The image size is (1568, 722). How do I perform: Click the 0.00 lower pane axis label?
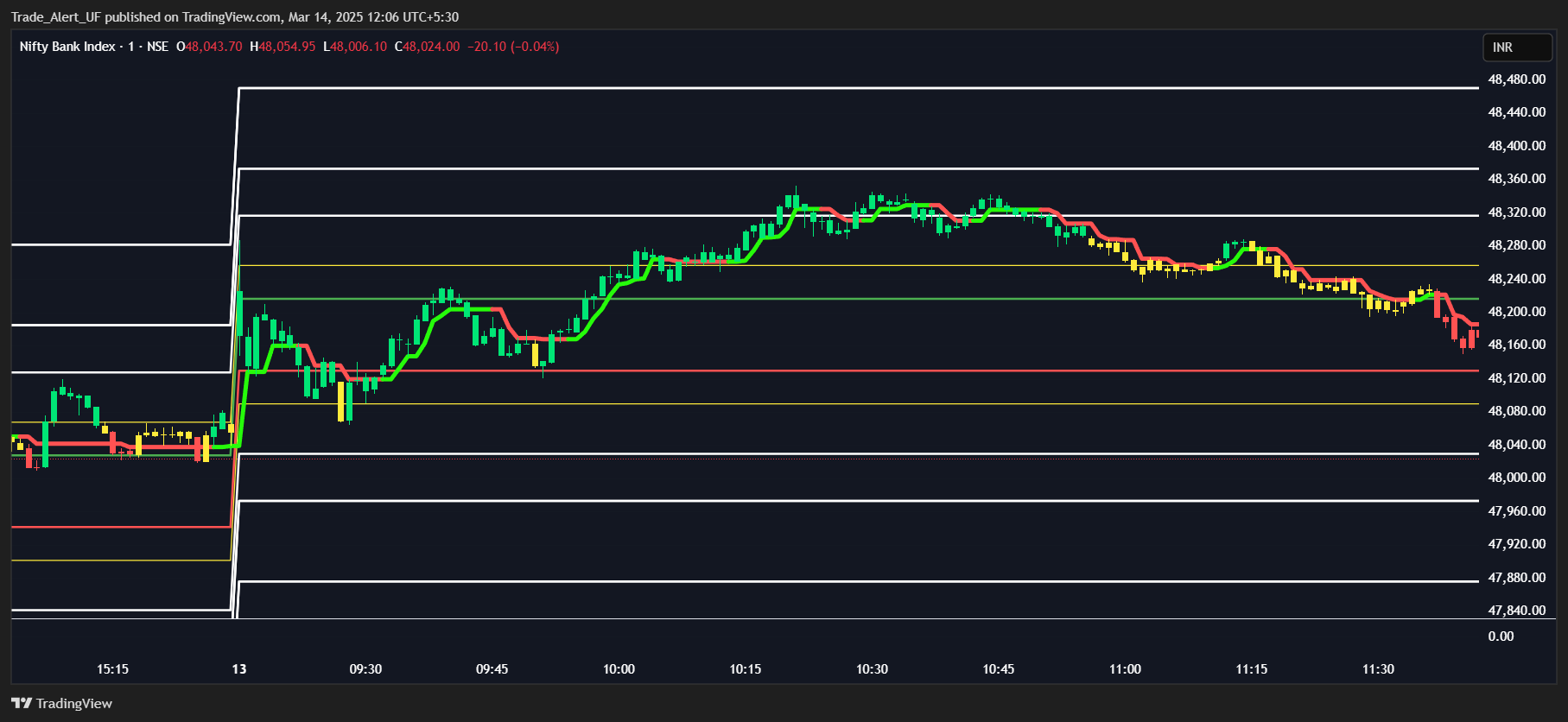(1501, 636)
